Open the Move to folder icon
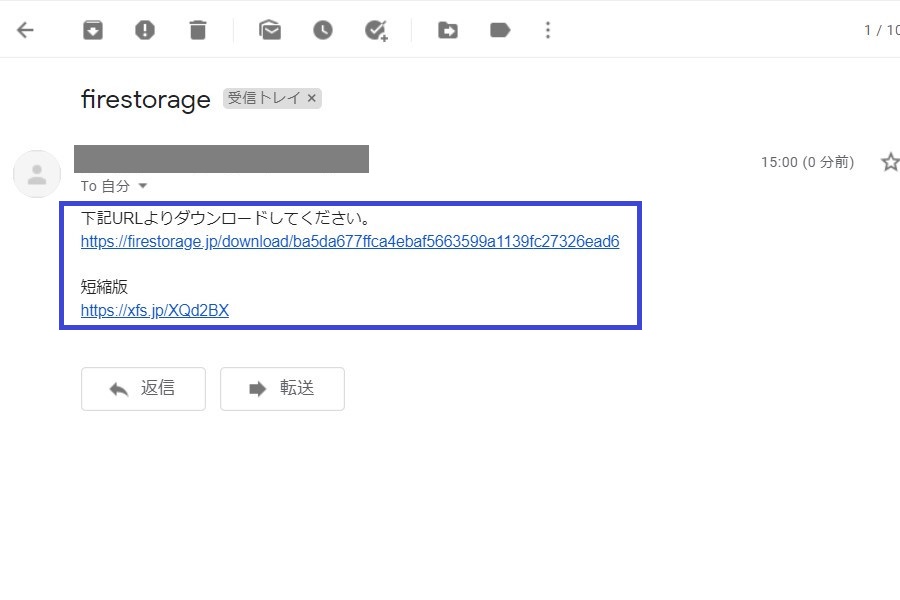This screenshot has width=900, height=600. click(448, 30)
